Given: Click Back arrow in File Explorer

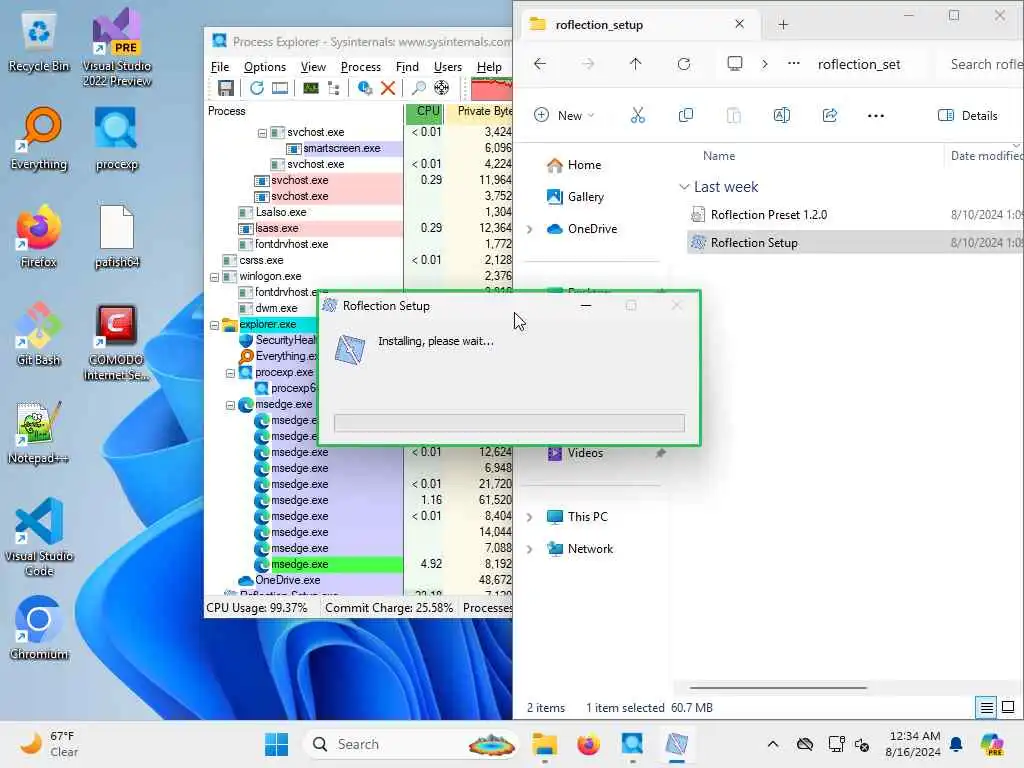Looking at the screenshot, I should (539, 64).
